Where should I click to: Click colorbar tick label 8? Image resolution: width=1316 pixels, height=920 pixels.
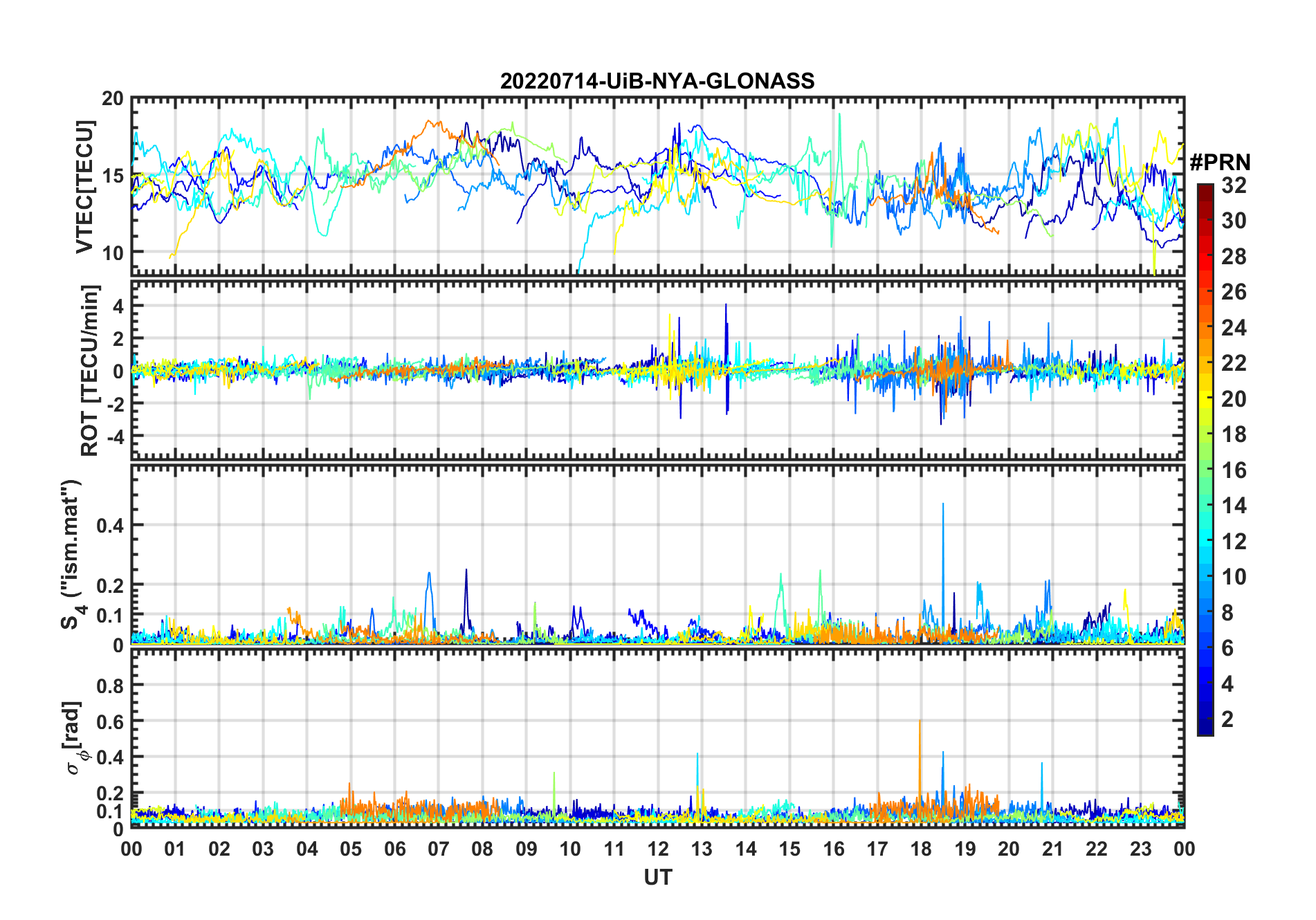click(x=1227, y=612)
